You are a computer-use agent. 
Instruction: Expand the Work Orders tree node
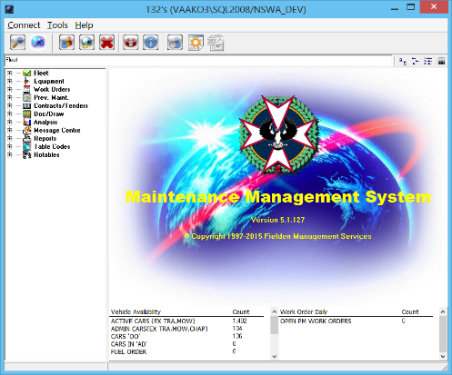[x=10, y=89]
